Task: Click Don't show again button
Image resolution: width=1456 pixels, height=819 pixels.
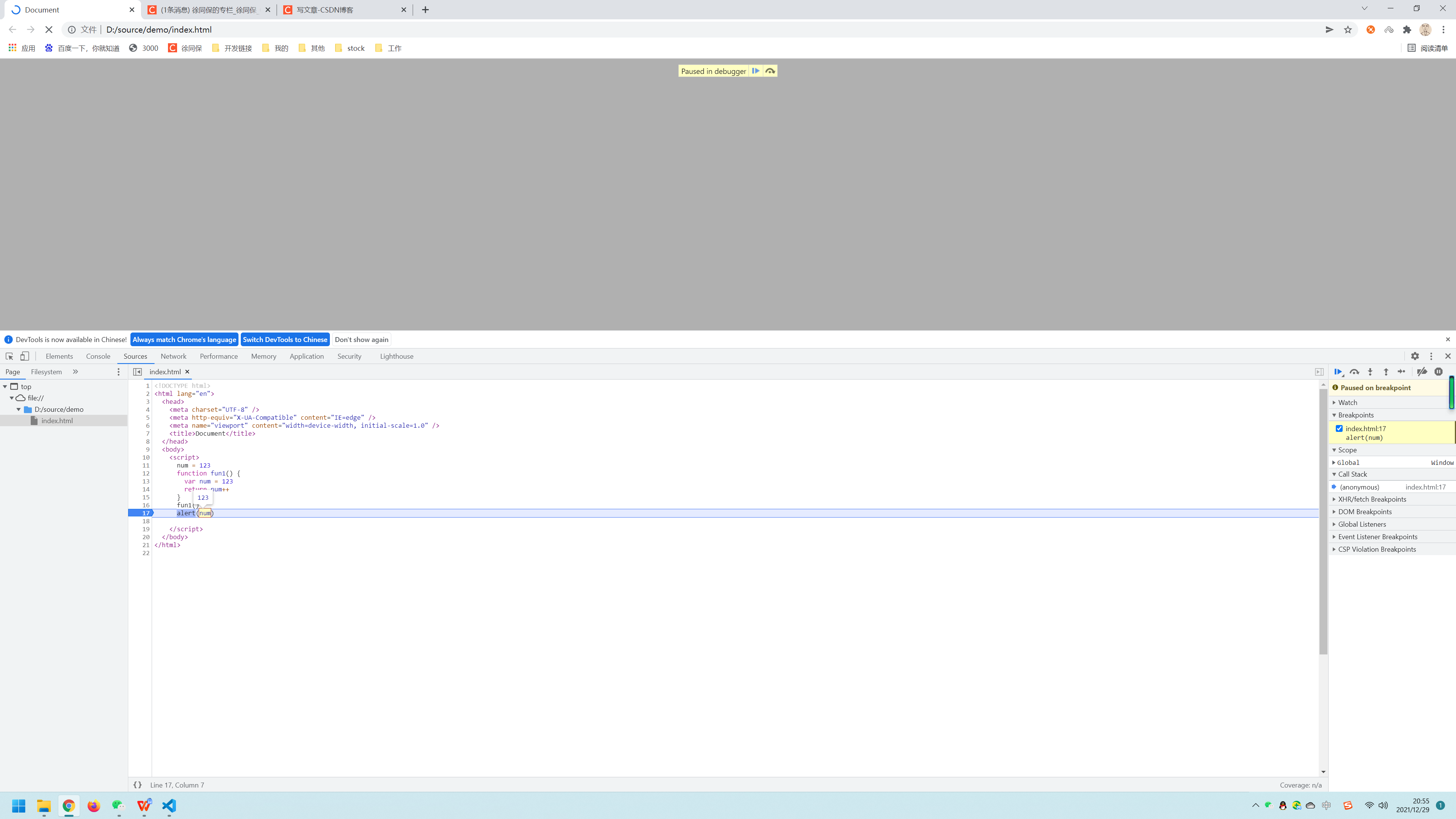Action: 361,339
